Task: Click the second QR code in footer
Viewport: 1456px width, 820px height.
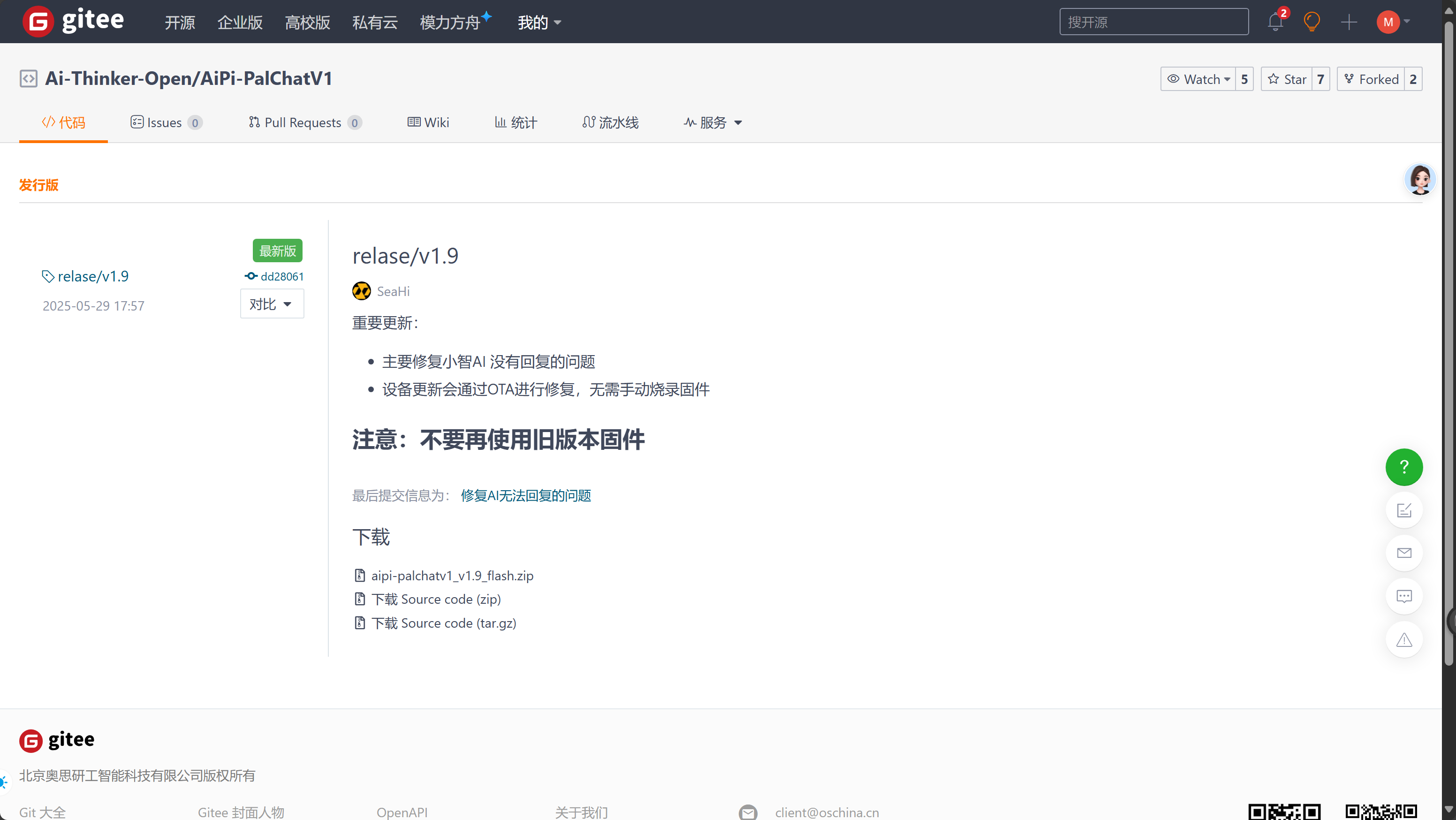Action: 1381,812
